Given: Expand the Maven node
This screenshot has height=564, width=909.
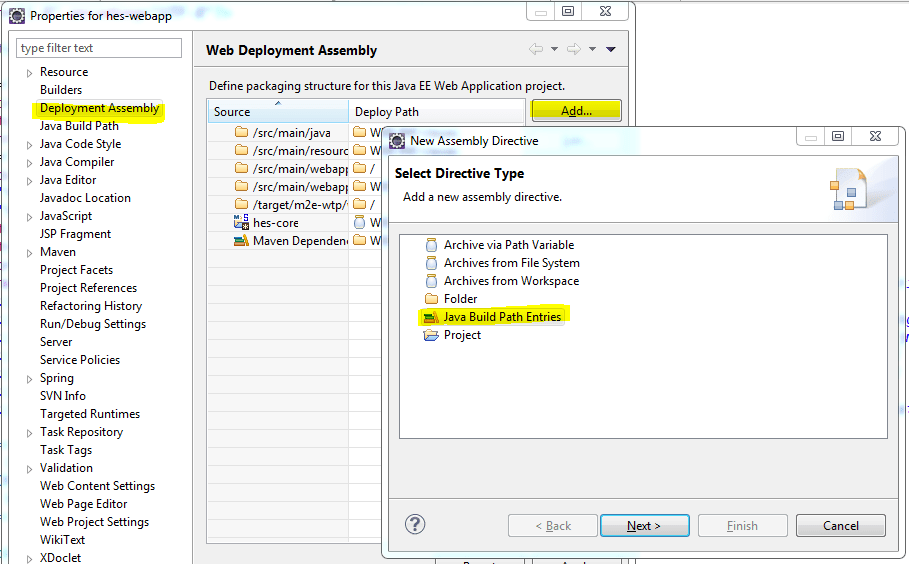Looking at the screenshot, I should click(29, 253).
